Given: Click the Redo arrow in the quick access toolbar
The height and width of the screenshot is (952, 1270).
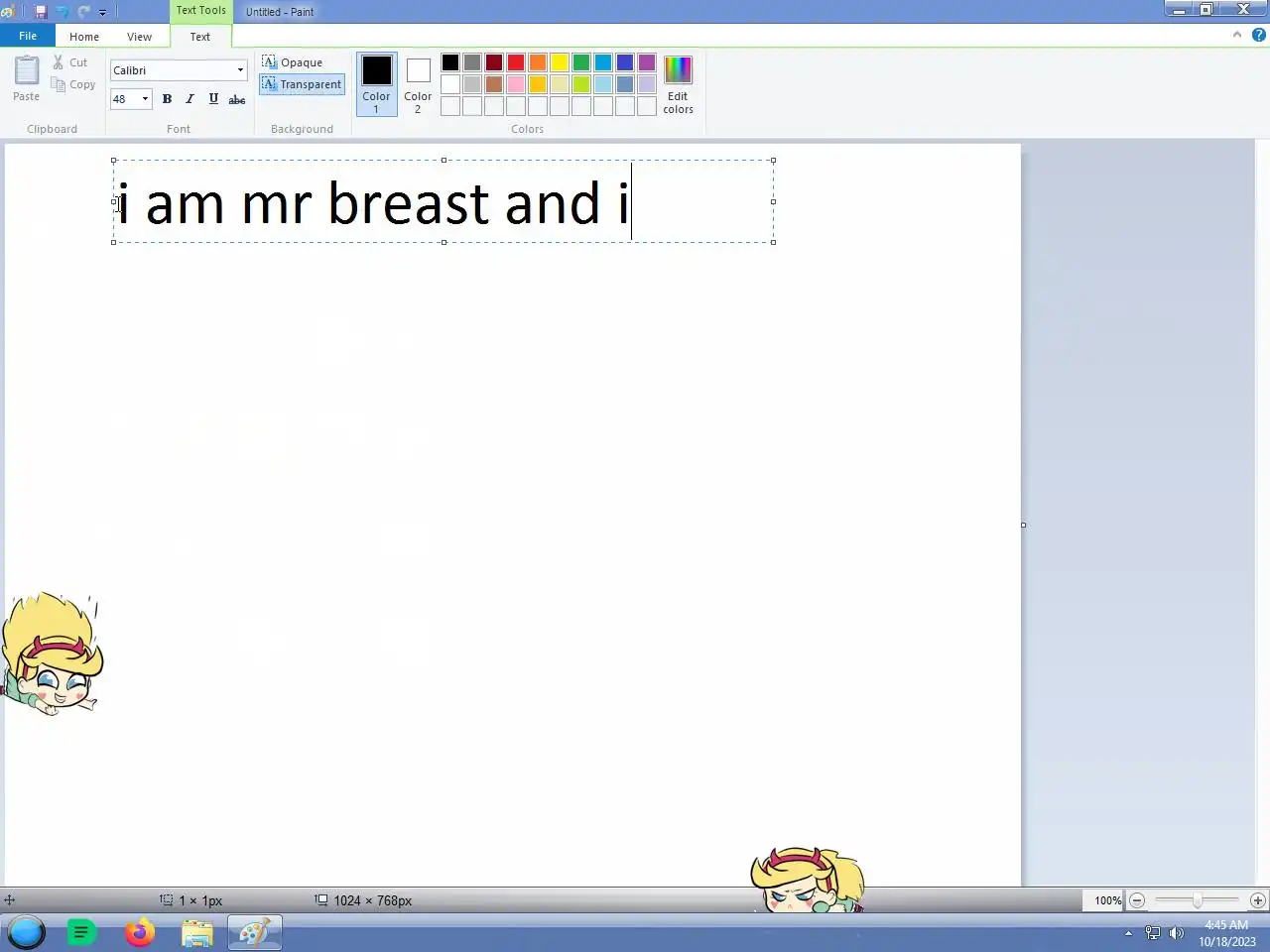Looking at the screenshot, I should click(x=83, y=12).
